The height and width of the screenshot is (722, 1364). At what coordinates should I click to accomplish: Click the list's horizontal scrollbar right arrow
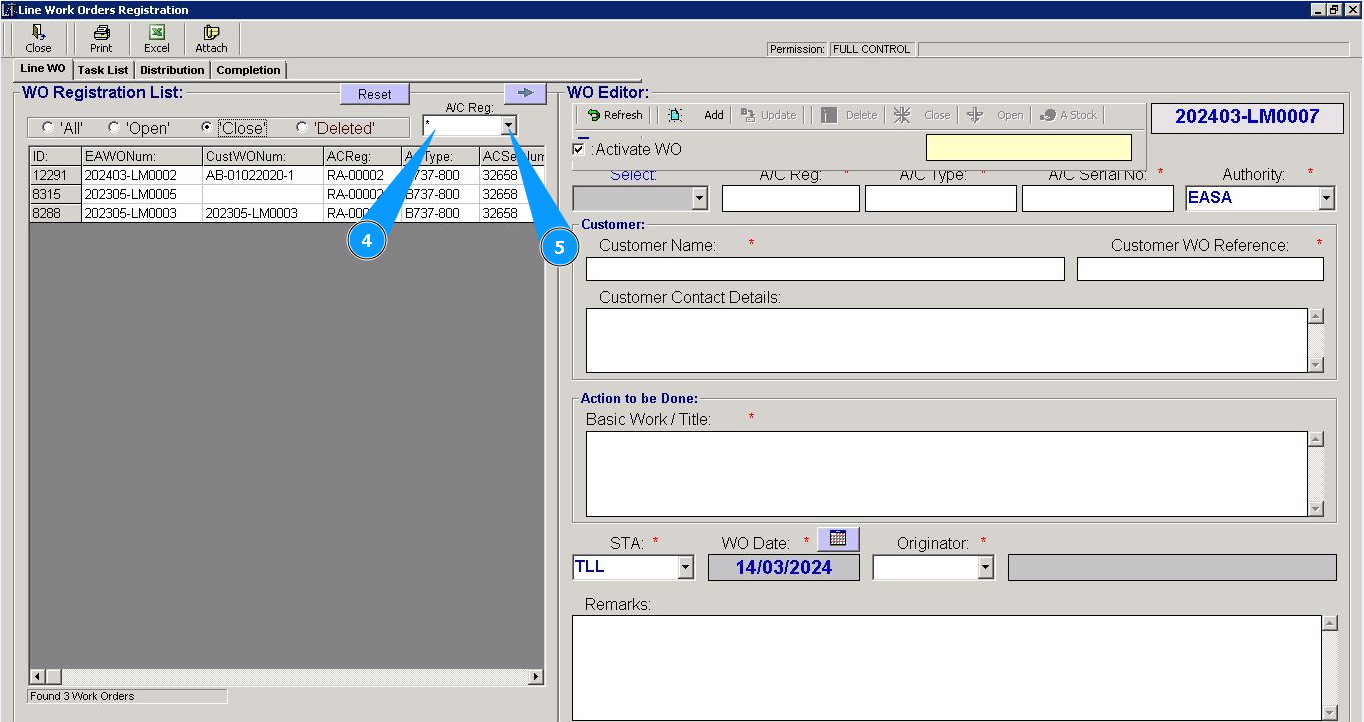[536, 677]
